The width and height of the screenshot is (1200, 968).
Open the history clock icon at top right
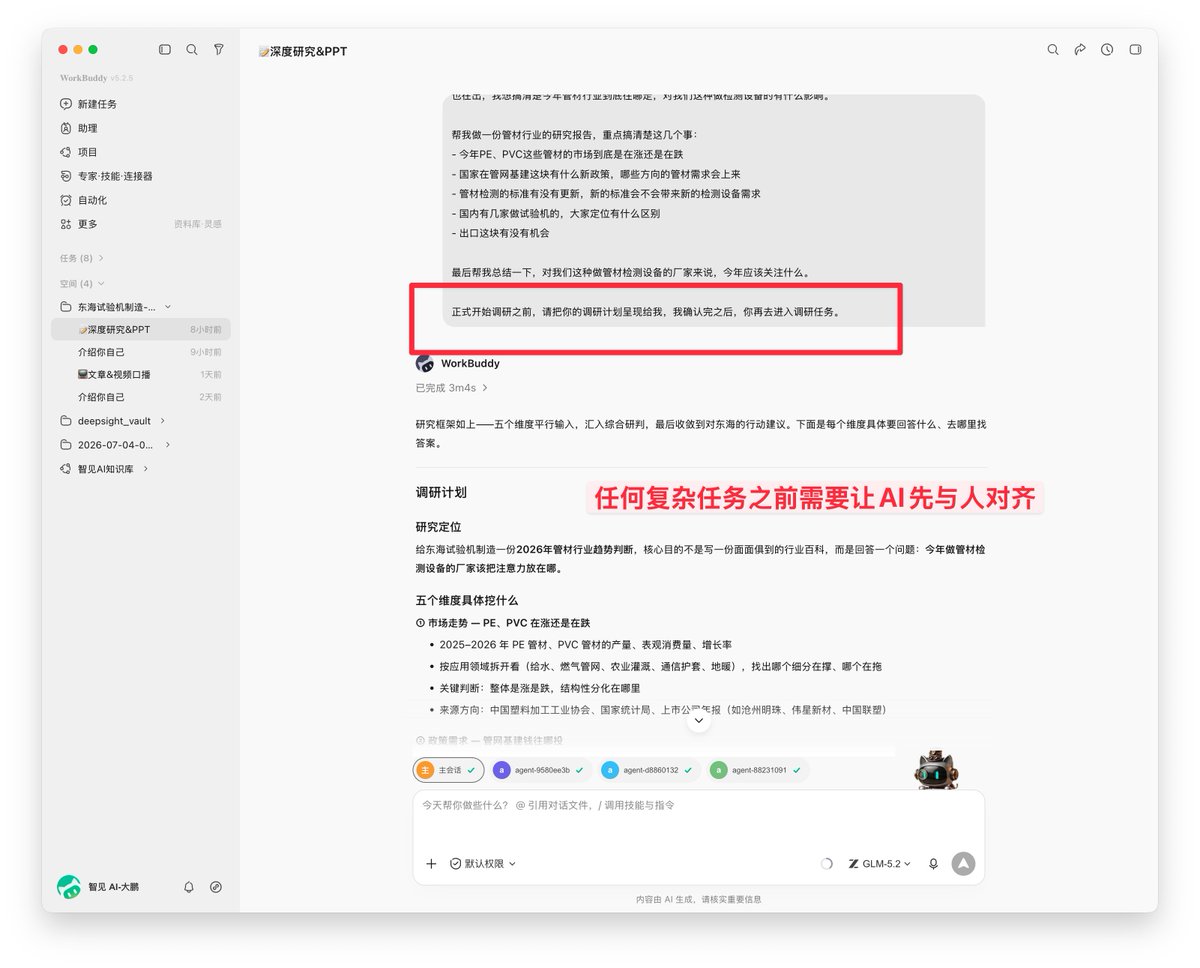tap(1107, 49)
